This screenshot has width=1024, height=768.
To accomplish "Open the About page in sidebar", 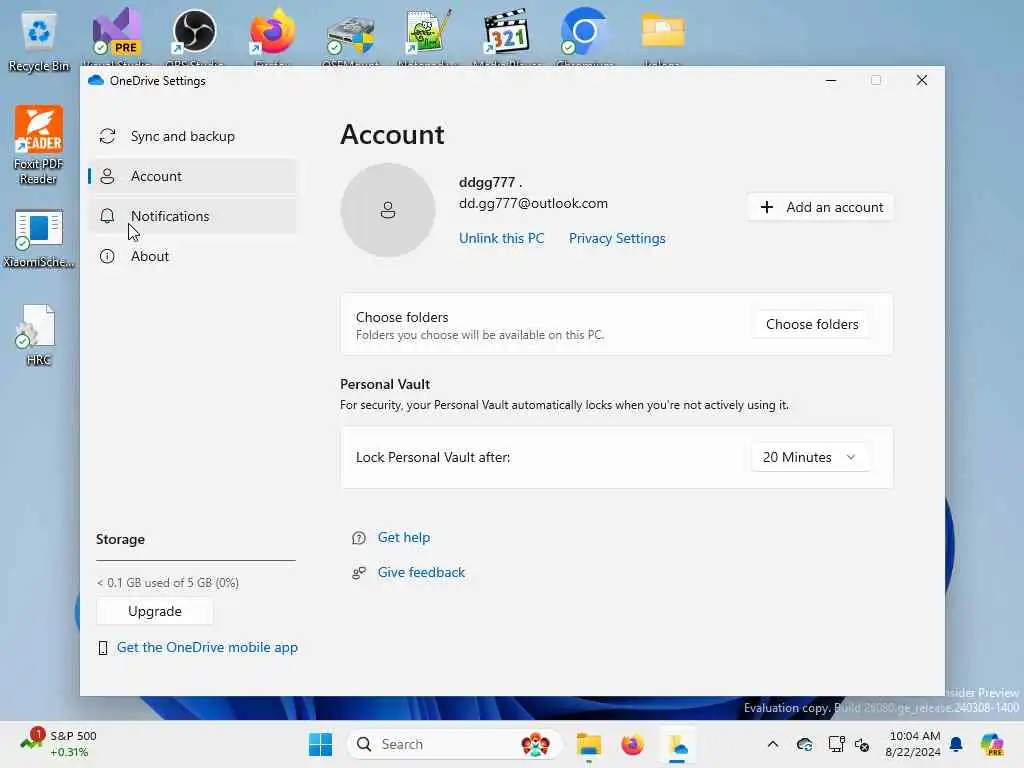I will click(x=193, y=256).
